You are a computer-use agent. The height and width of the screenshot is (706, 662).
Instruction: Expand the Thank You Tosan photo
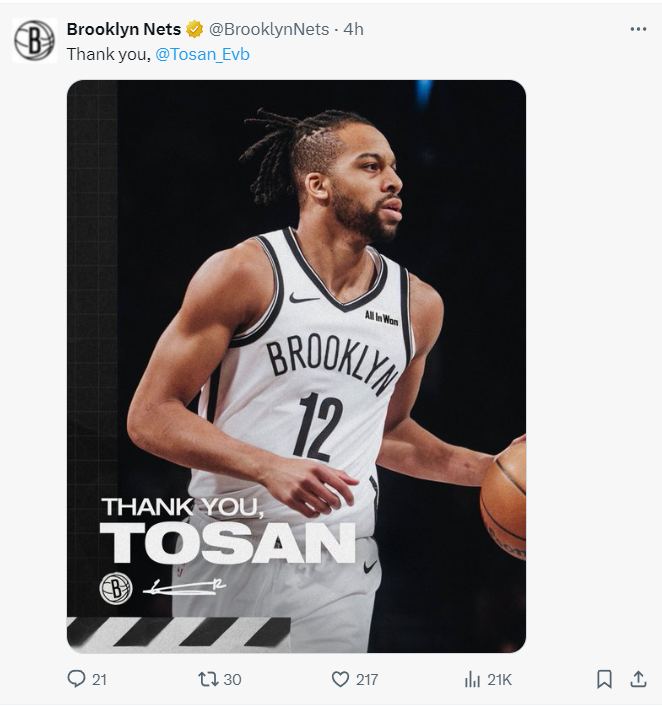[x=296, y=300]
